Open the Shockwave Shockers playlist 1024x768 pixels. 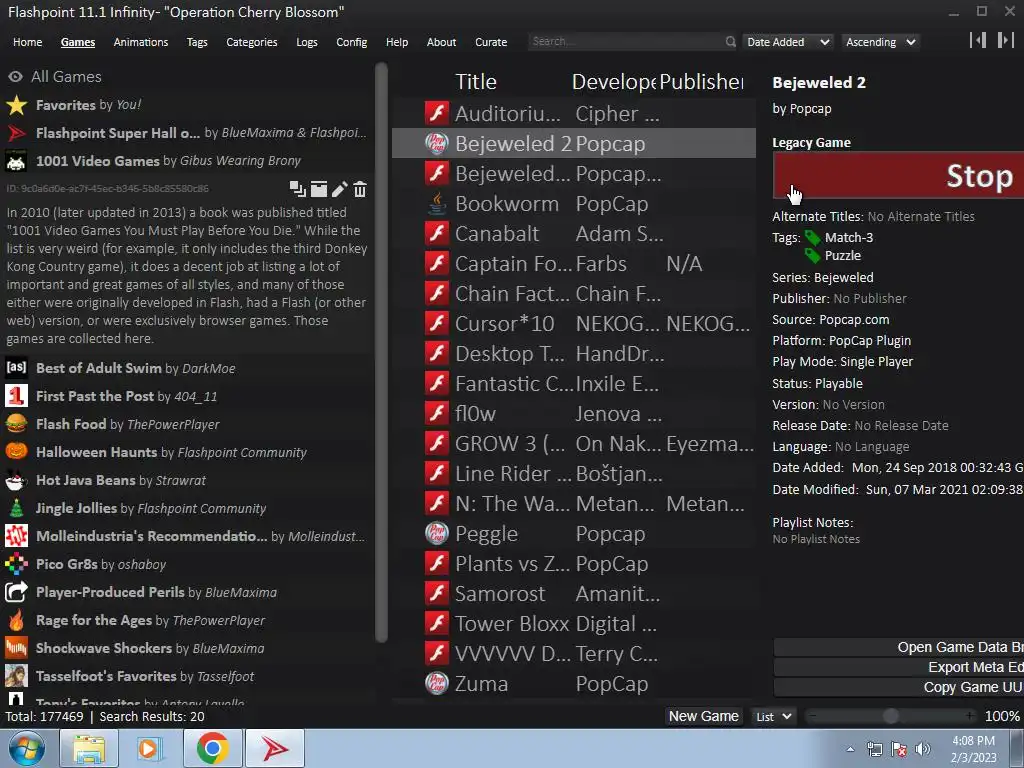186,648
